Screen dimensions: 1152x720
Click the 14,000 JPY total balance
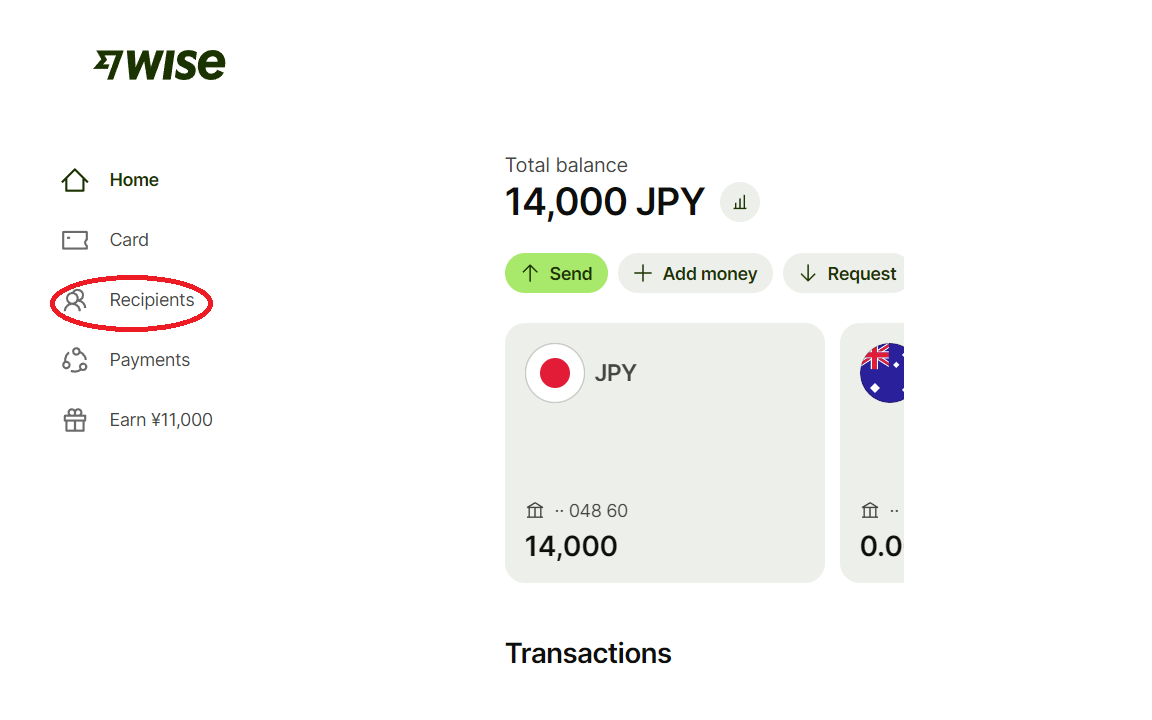click(604, 202)
